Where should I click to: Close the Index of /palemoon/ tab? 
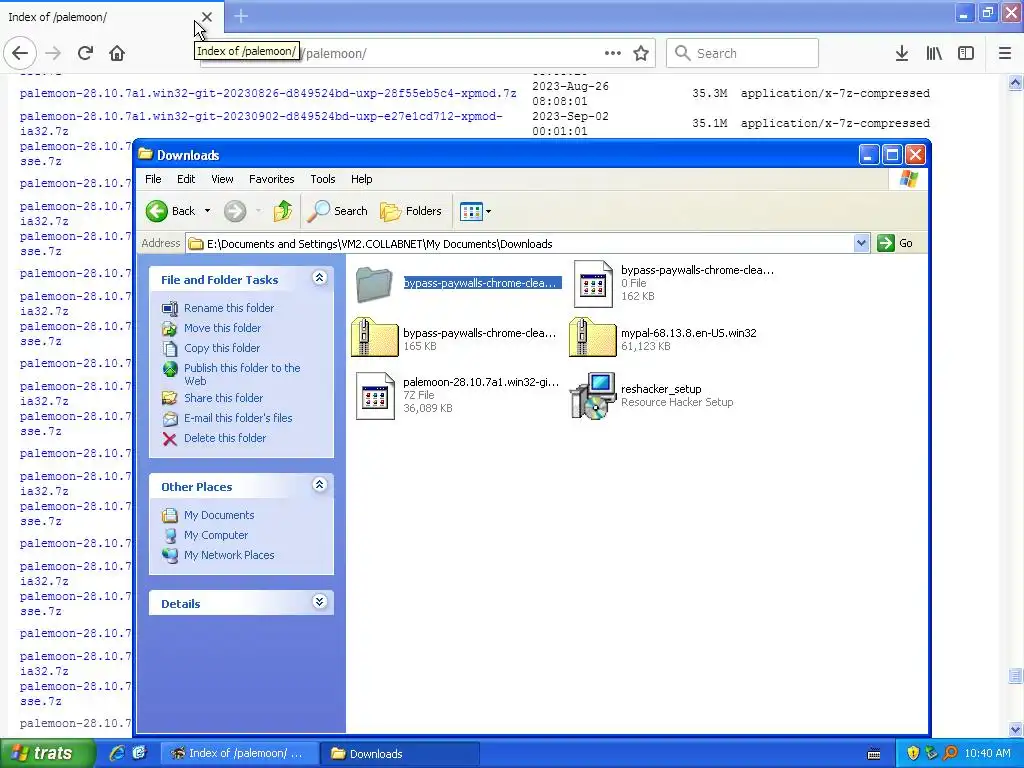coord(206,16)
